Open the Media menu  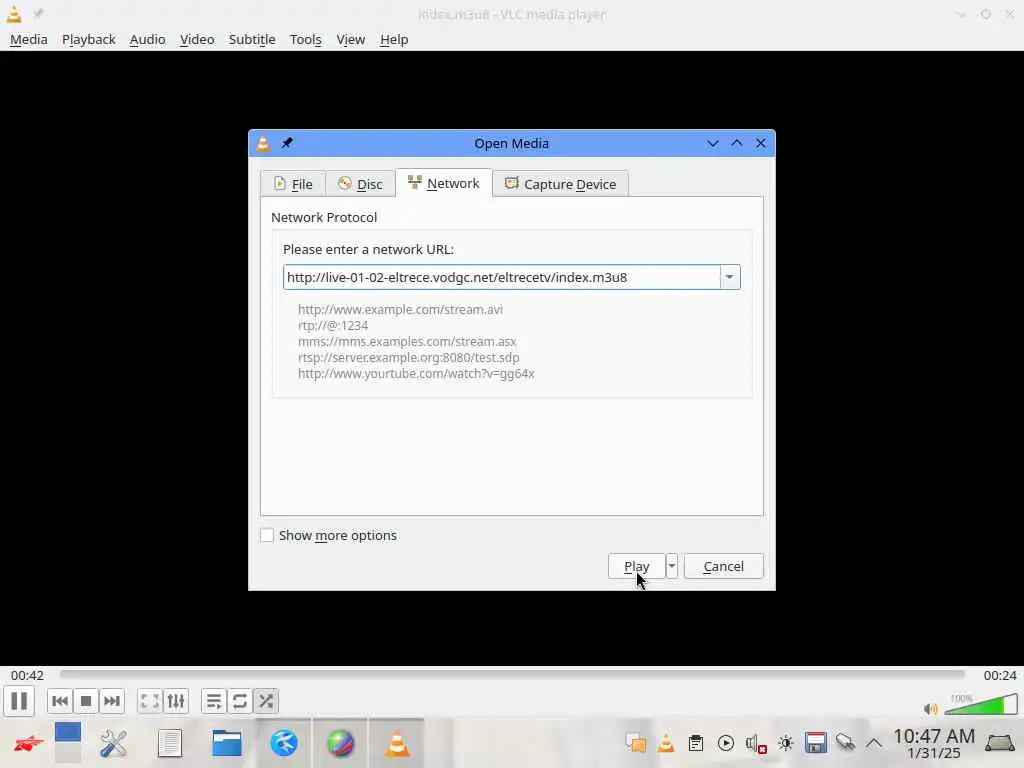[29, 39]
